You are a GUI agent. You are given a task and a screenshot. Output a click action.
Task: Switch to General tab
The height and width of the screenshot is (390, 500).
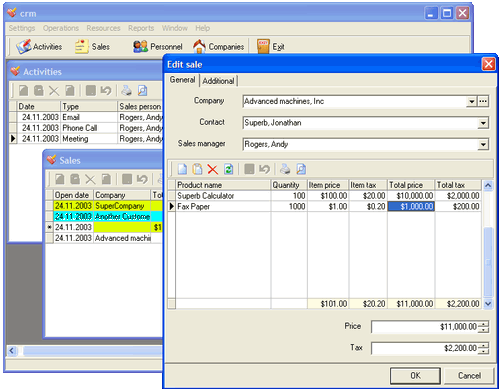tap(182, 80)
